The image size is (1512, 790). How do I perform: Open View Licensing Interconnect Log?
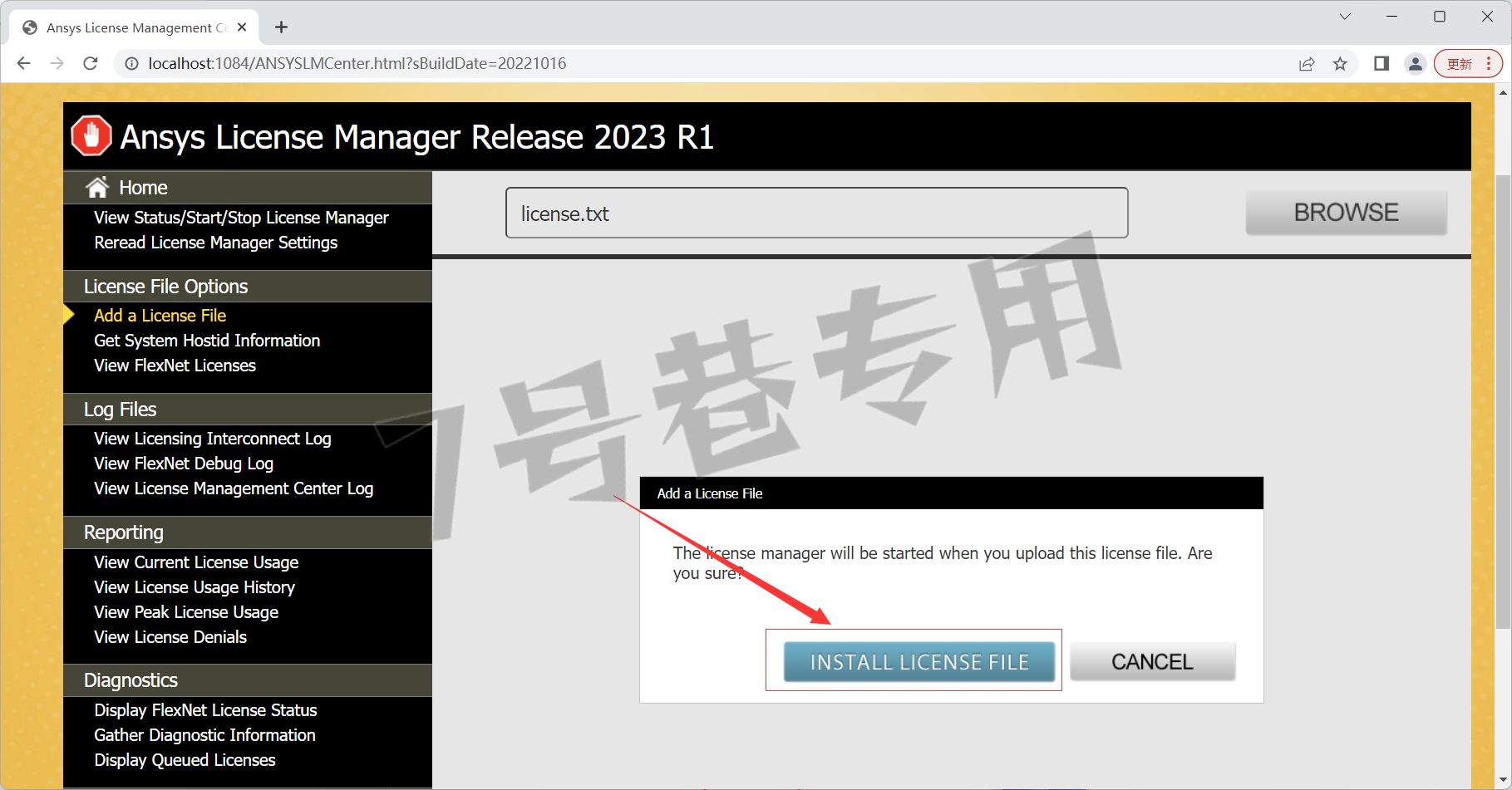pyautogui.click(x=213, y=439)
